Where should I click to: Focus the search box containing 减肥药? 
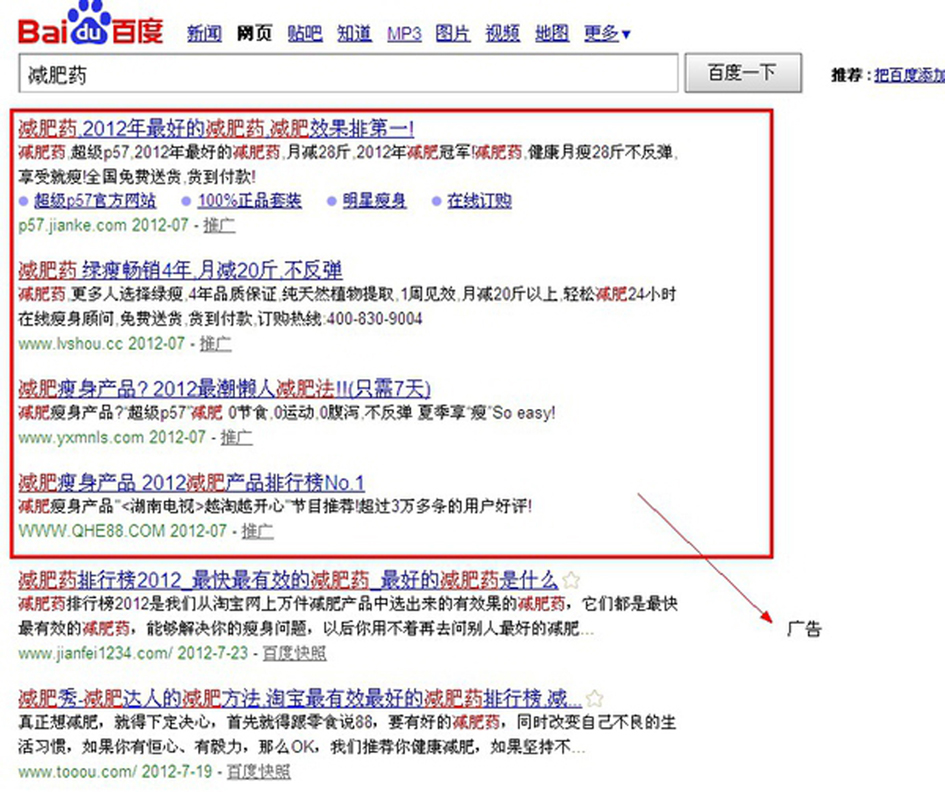(x=348, y=74)
